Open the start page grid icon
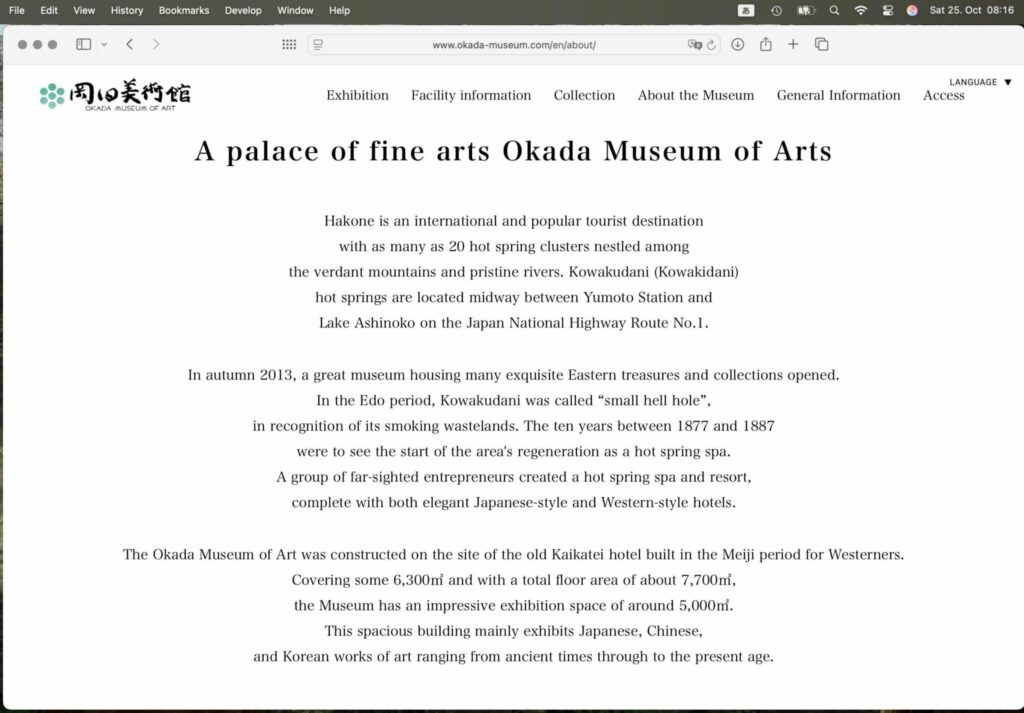The width and height of the screenshot is (1024, 713). tap(289, 45)
